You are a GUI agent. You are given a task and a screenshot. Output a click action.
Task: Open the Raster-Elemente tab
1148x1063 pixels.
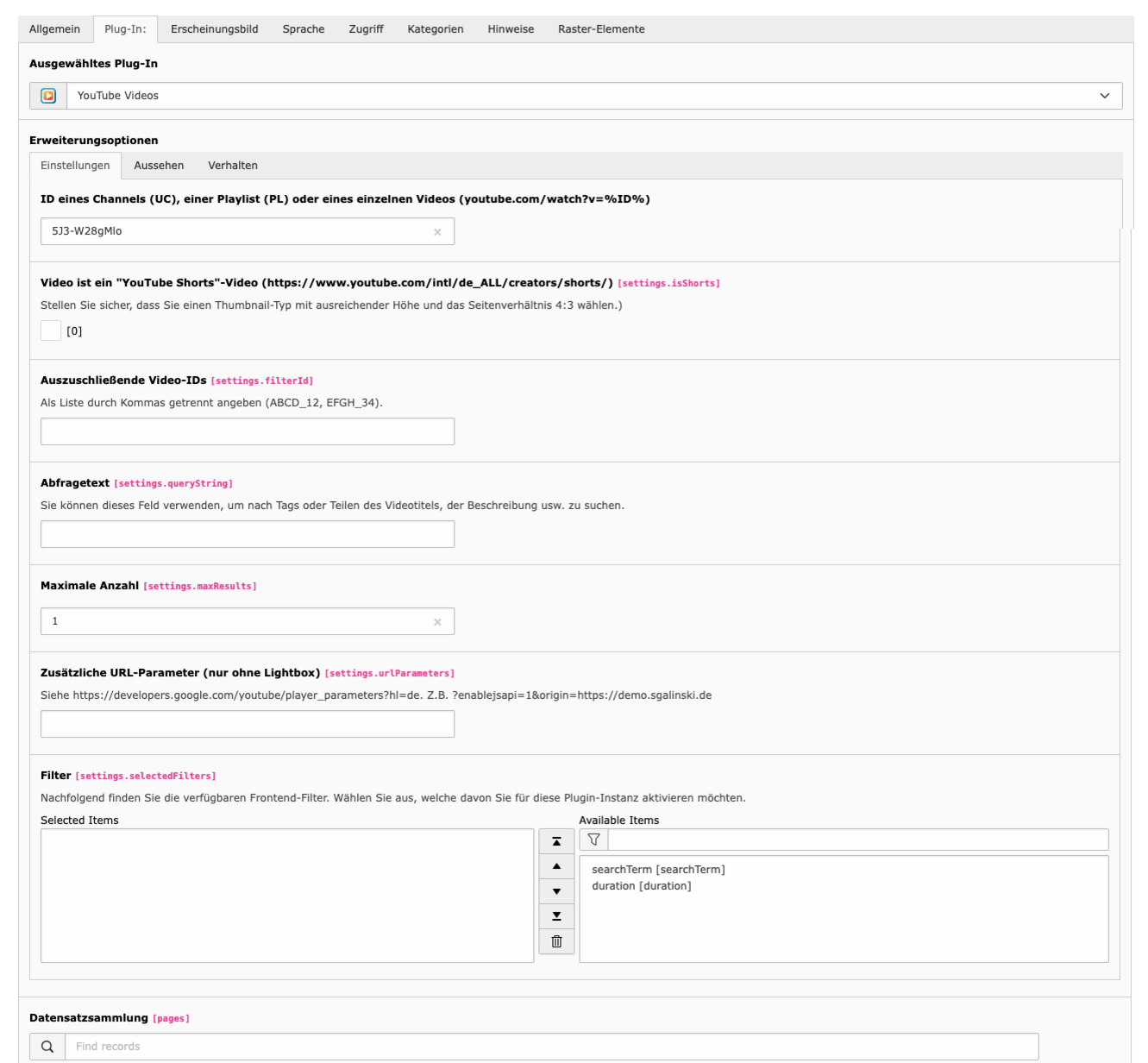click(599, 28)
